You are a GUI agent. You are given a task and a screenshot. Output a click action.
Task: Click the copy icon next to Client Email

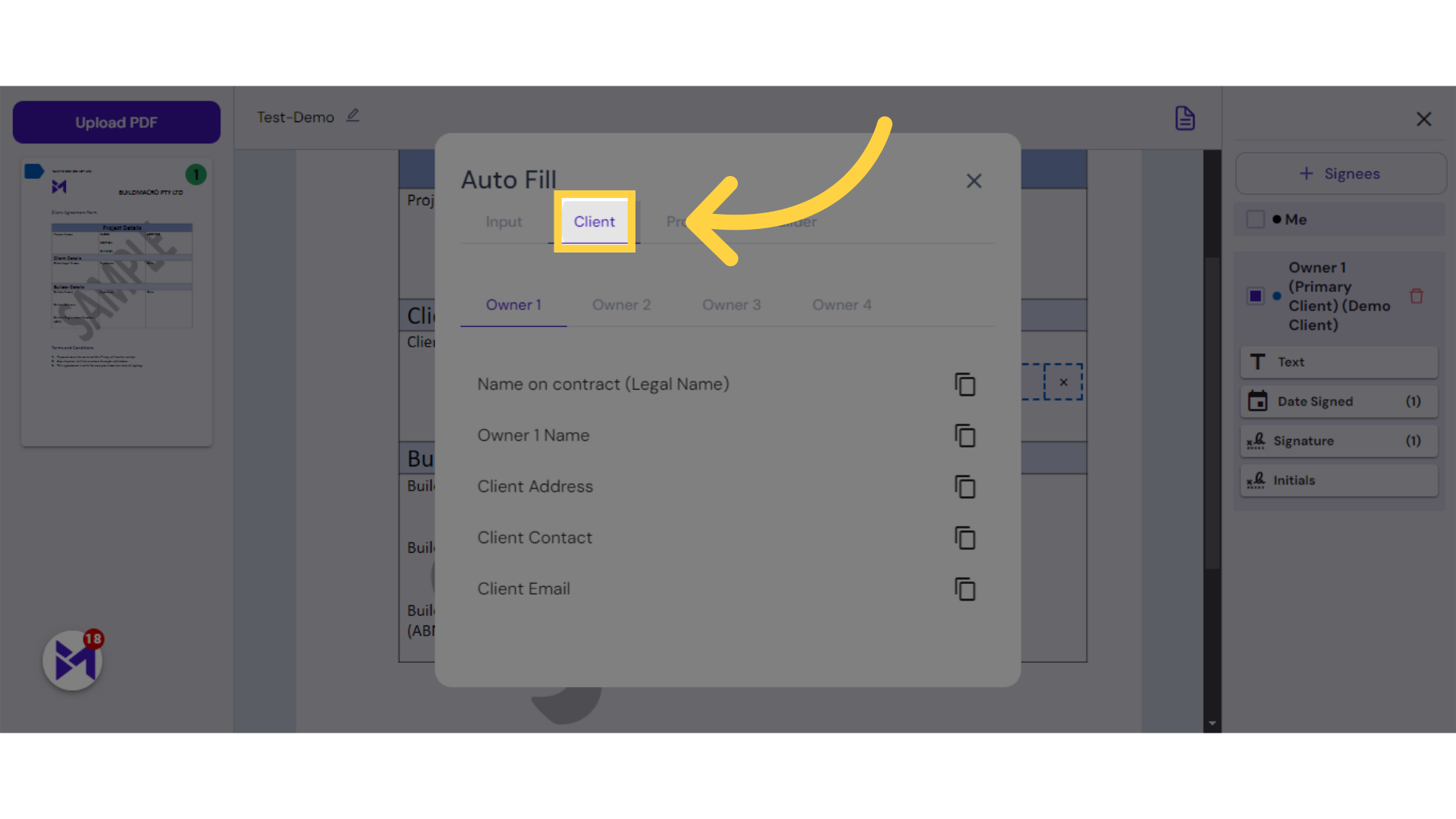tap(964, 588)
